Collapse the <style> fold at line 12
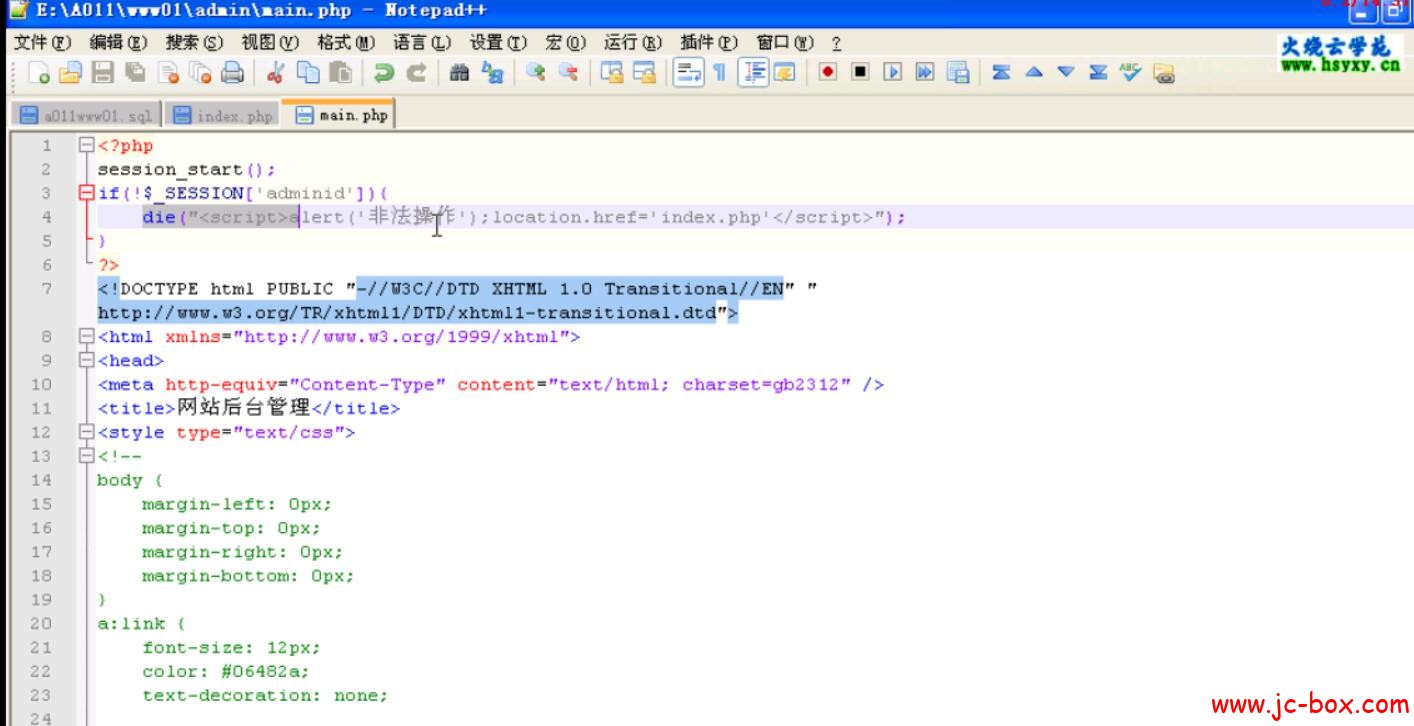The width and height of the screenshot is (1414, 726). [x=86, y=433]
